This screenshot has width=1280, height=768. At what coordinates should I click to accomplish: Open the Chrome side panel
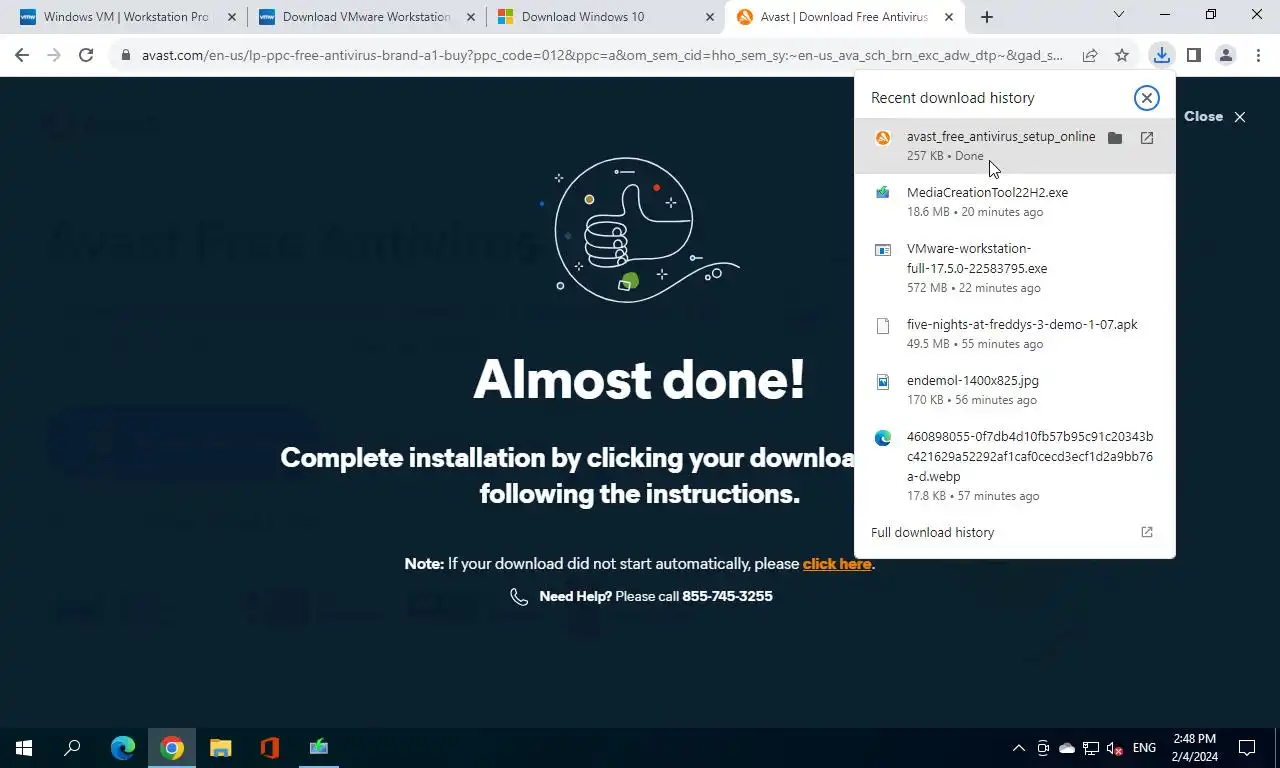tap(1193, 56)
